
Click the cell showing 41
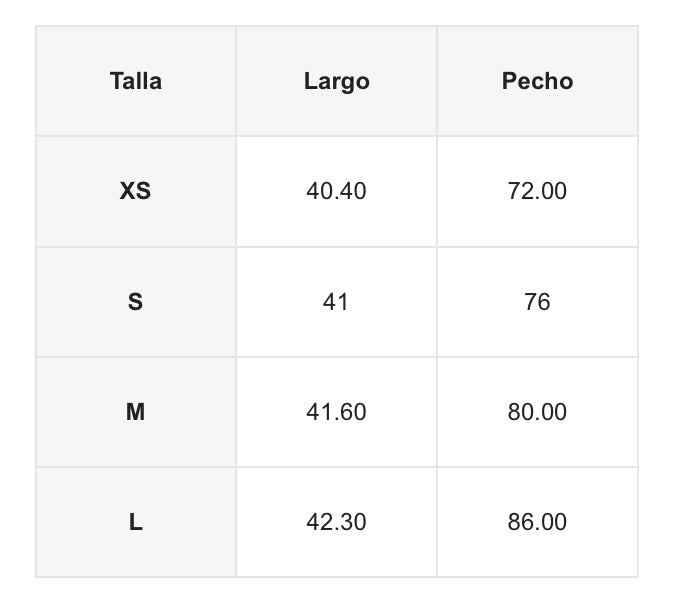click(336, 301)
